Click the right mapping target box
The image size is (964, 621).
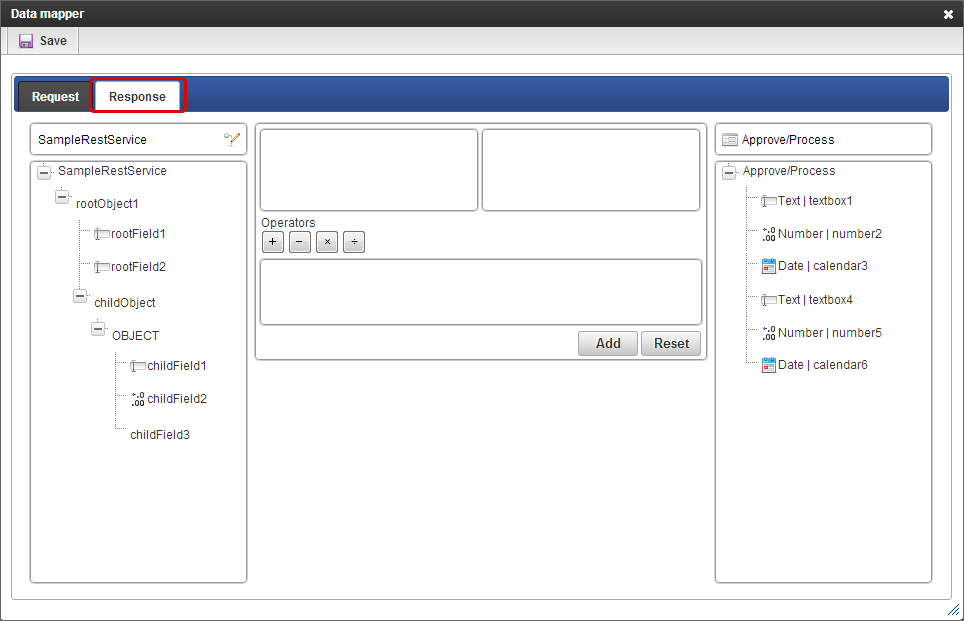591,170
